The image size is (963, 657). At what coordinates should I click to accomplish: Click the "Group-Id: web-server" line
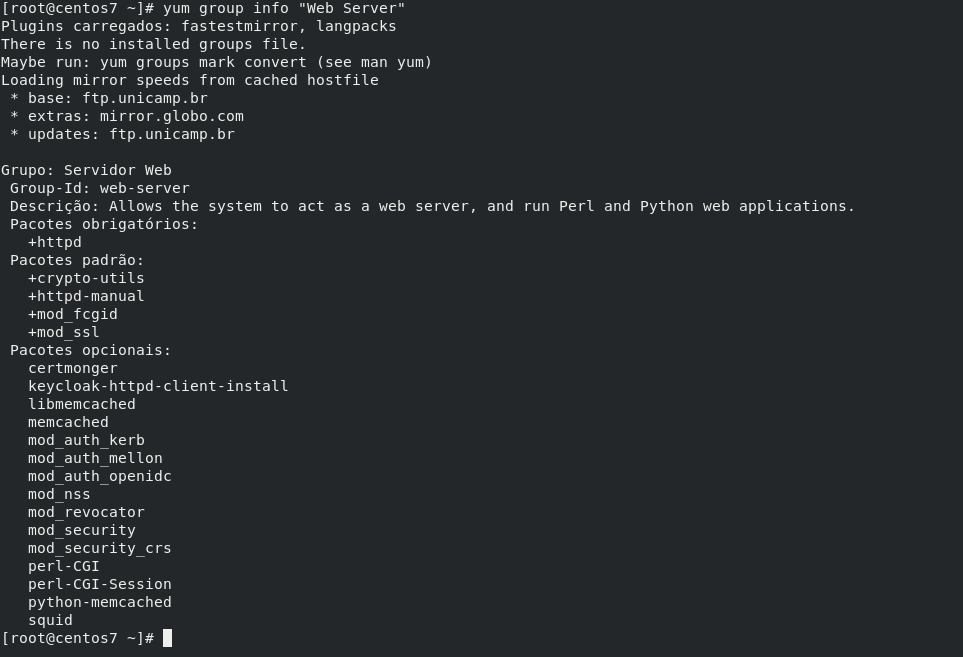[100, 188]
